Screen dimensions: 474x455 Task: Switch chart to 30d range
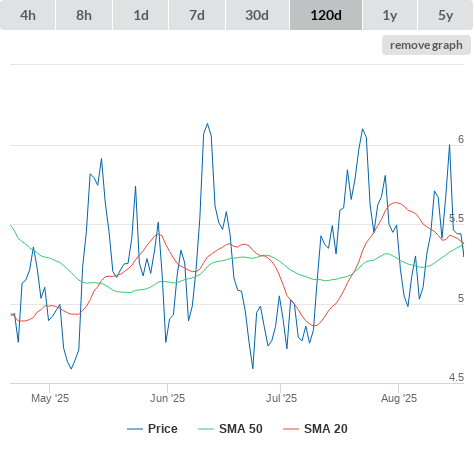pos(257,15)
